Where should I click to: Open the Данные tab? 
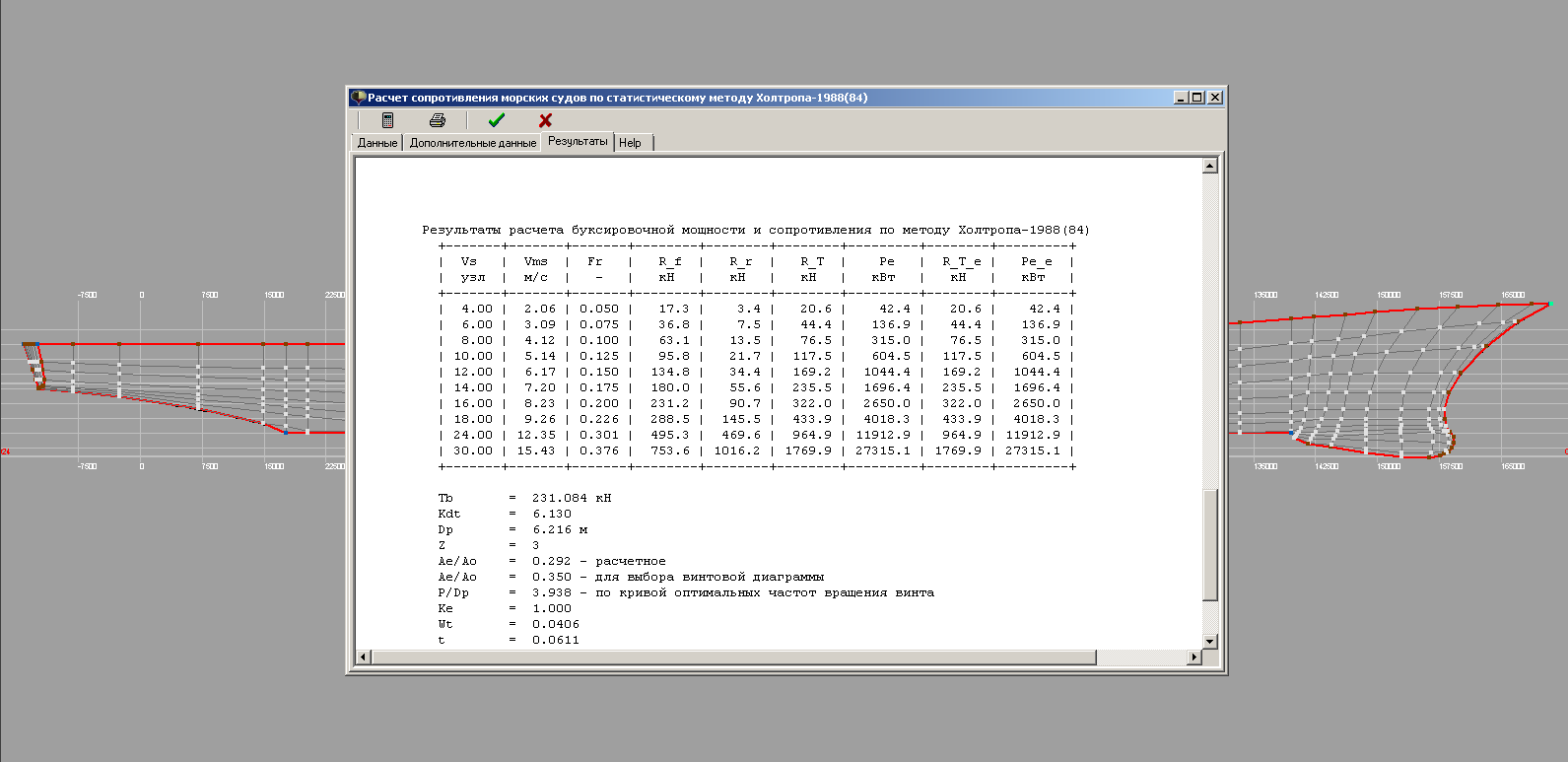coord(377,143)
